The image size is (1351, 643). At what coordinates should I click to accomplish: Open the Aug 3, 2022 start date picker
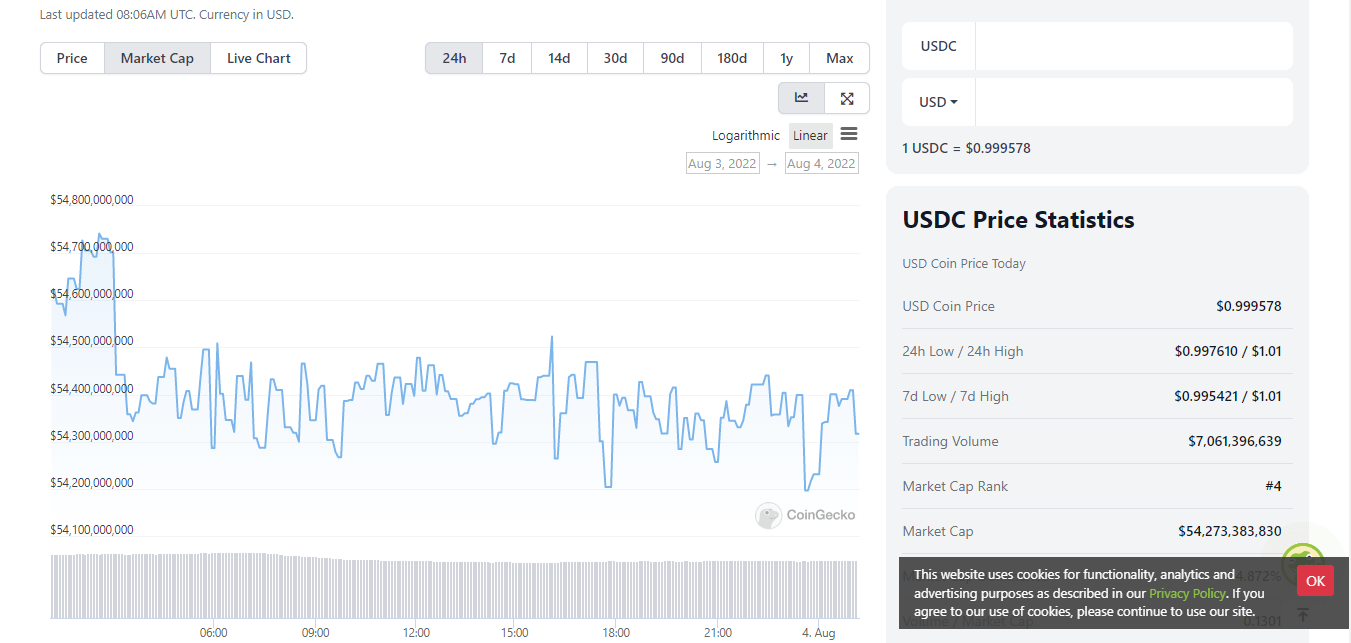click(722, 164)
